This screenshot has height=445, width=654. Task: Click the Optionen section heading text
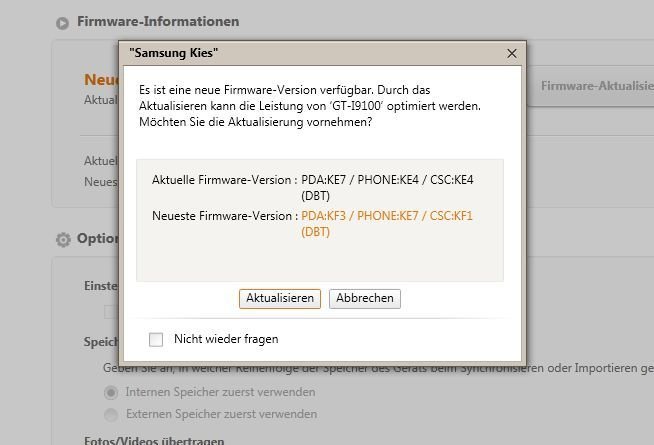tap(98, 239)
